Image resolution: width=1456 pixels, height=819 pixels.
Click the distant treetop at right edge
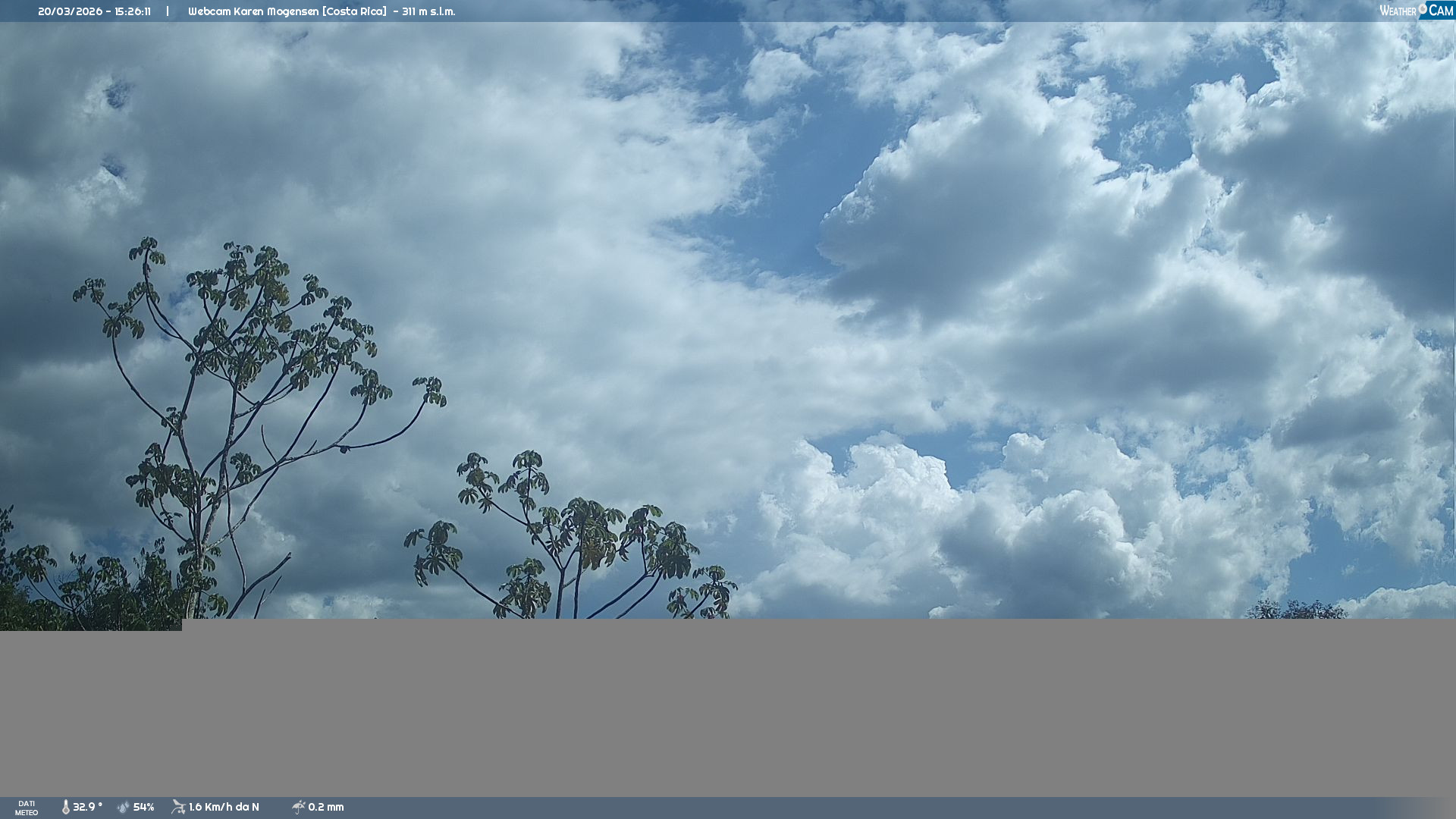coord(1295,610)
